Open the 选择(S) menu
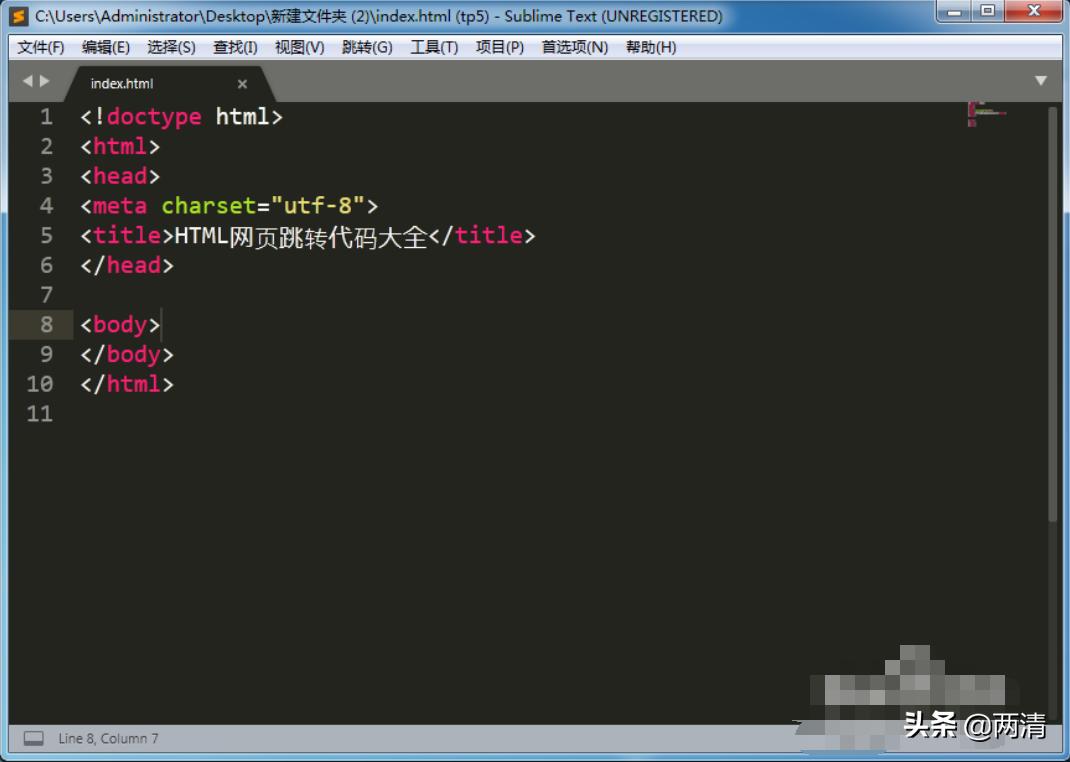Image resolution: width=1070 pixels, height=762 pixels. (171, 47)
